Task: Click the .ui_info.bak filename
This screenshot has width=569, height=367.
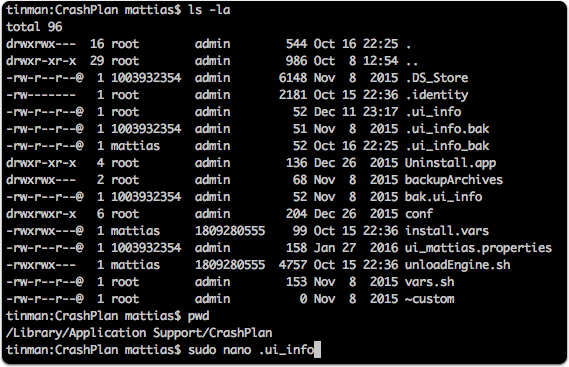Action: tap(447, 129)
